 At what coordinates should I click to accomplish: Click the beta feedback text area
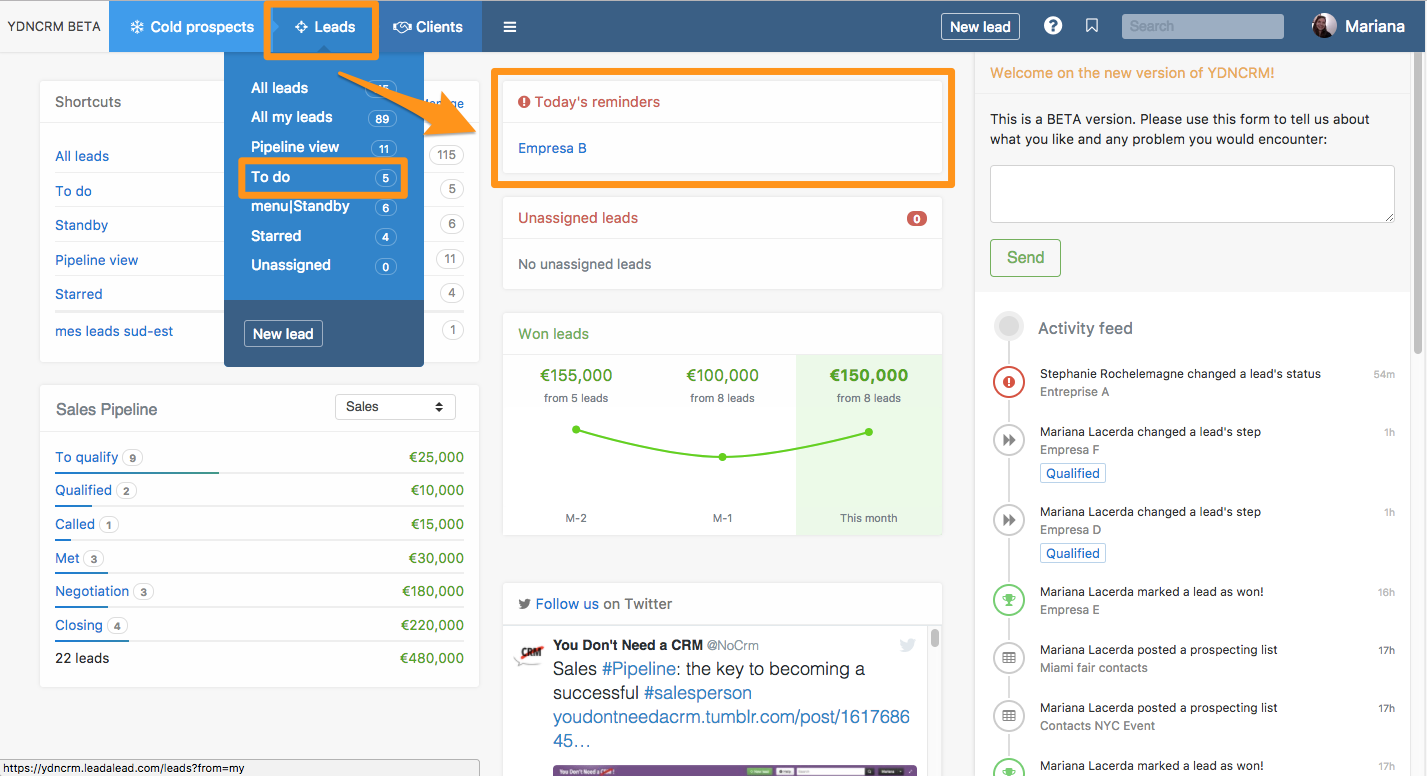click(1191, 193)
